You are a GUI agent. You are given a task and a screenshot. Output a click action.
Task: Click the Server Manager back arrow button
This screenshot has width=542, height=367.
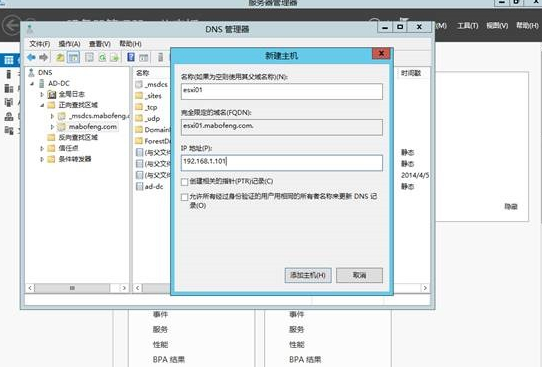11,25
